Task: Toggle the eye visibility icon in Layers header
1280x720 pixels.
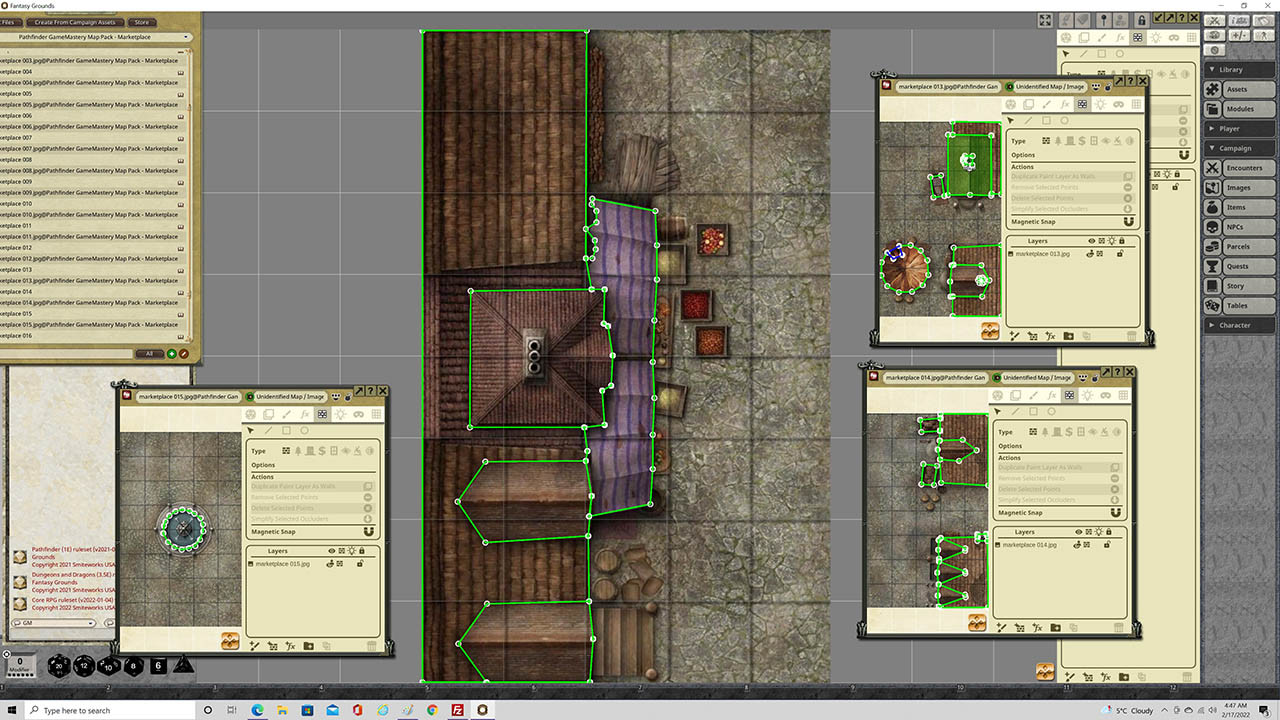Action: 1091,241
